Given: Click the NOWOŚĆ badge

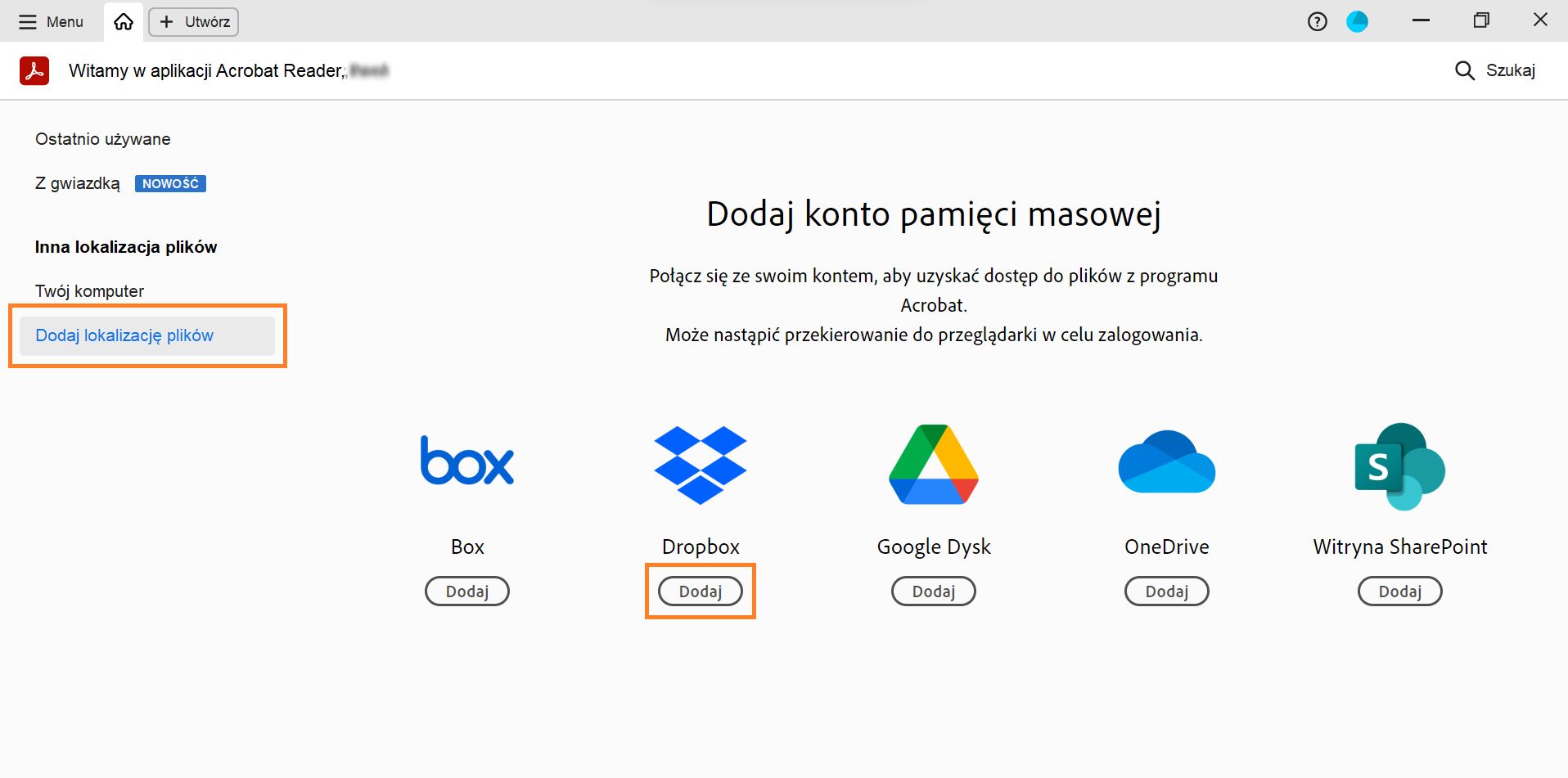Looking at the screenshot, I should [170, 183].
